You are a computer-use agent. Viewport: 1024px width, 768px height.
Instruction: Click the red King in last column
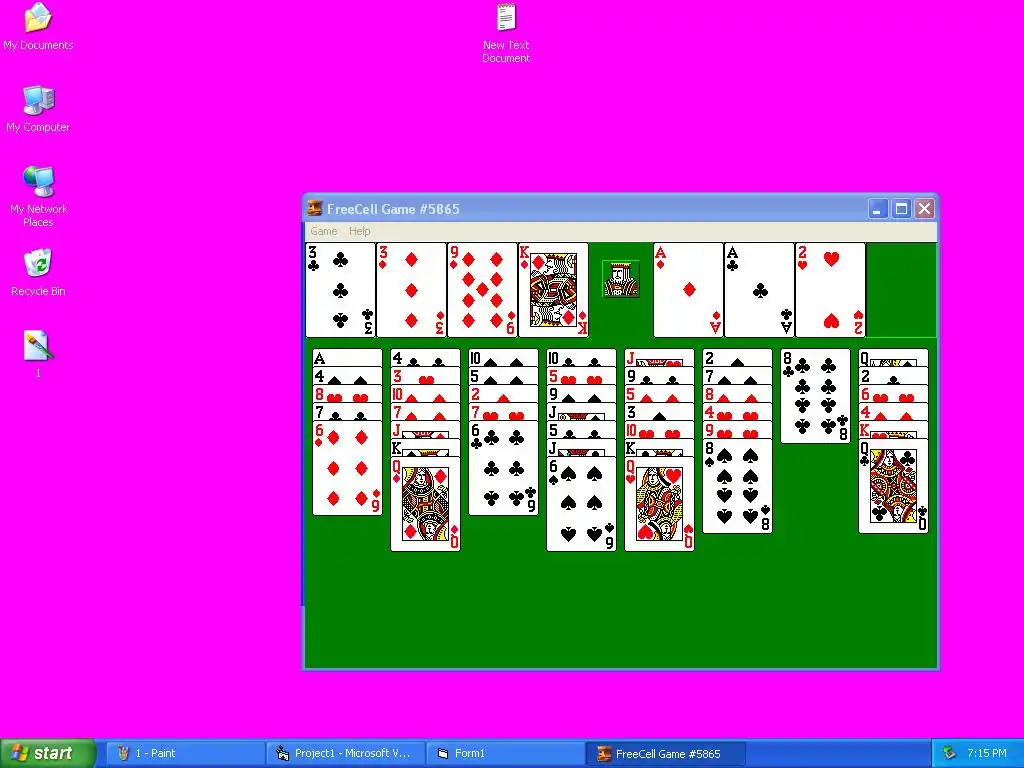893,430
